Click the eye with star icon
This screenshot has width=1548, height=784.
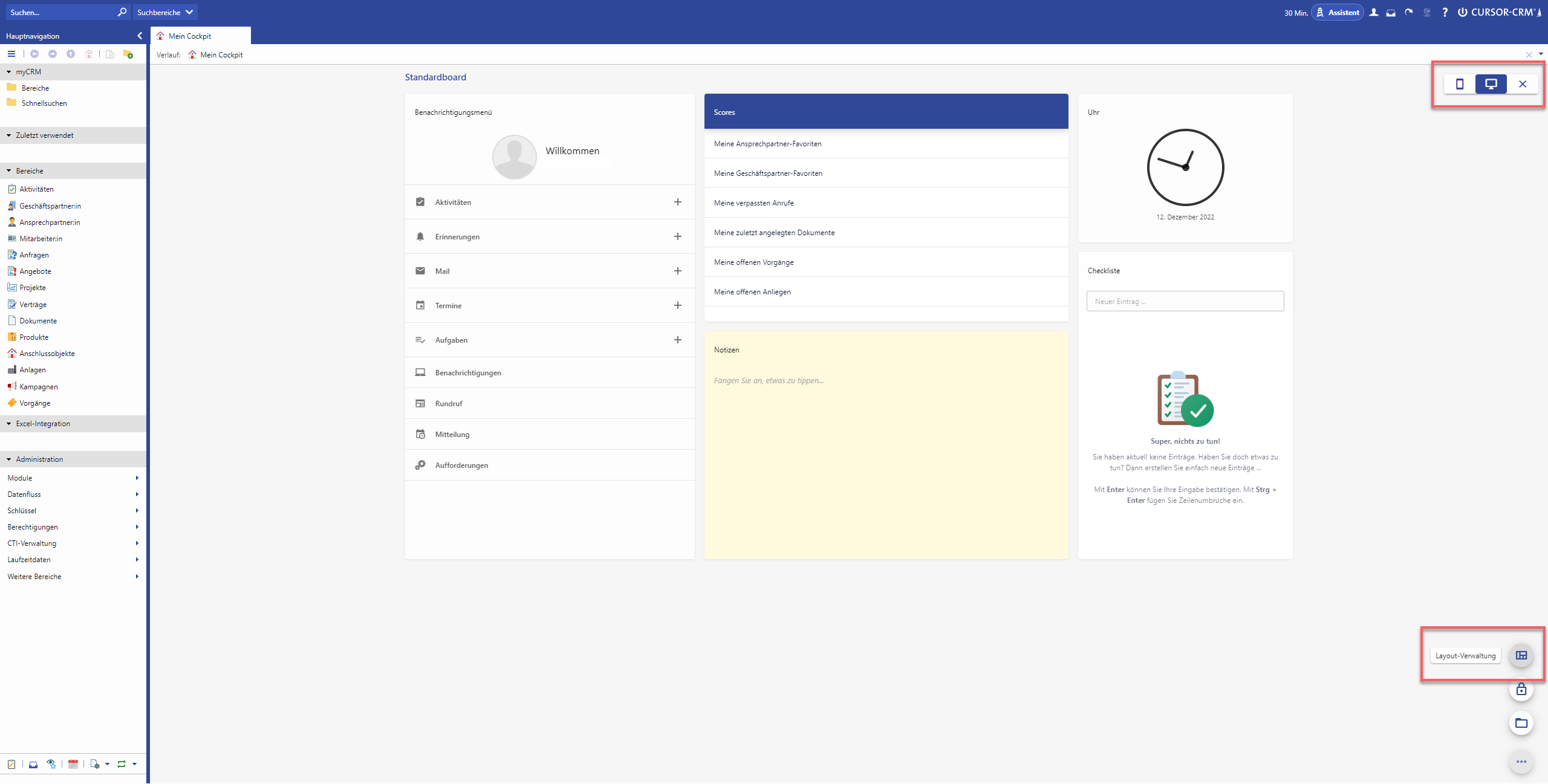(51, 764)
